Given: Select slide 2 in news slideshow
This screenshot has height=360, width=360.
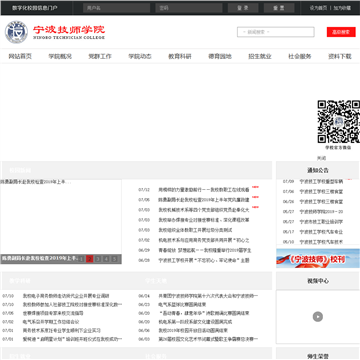Looking at the screenshot, I should click(90, 259).
